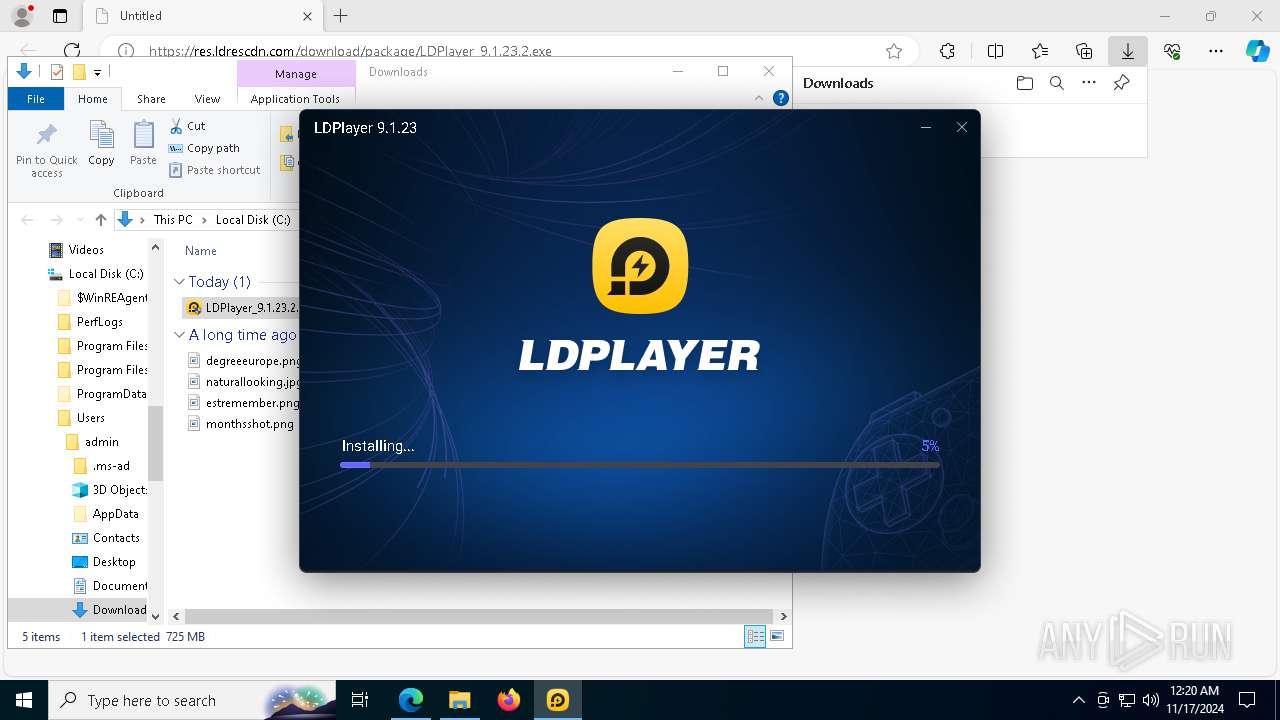Image resolution: width=1280 pixels, height=720 pixels.
Task: Click Cut in the Clipboard group
Action: (187, 126)
